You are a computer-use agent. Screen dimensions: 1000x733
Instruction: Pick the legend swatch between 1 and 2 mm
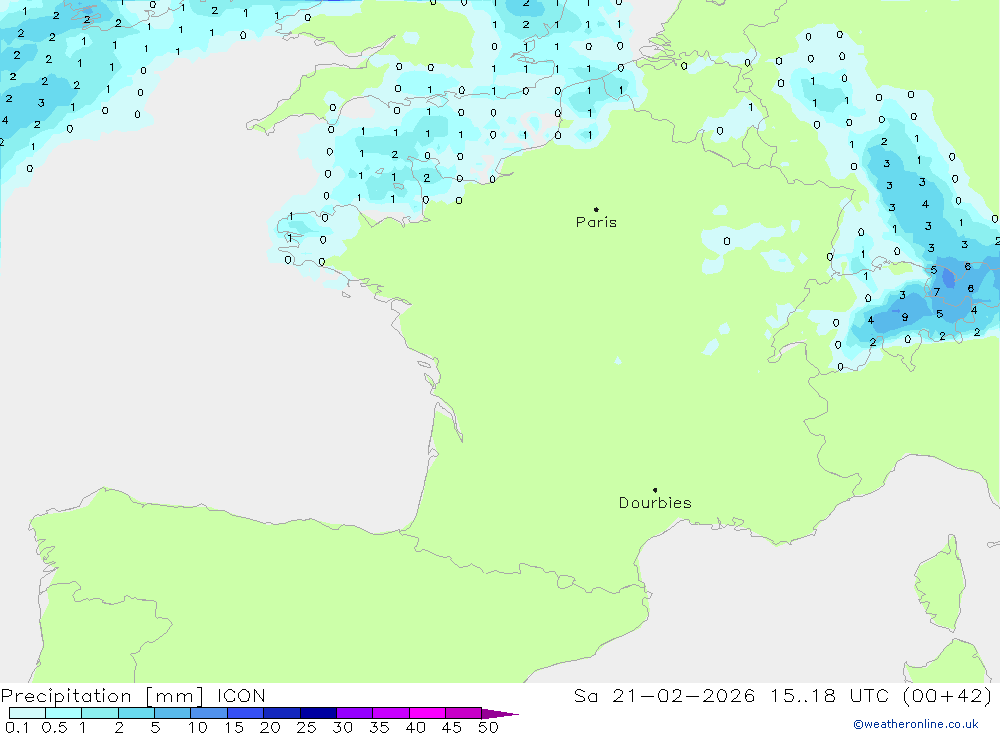[x=100, y=713]
